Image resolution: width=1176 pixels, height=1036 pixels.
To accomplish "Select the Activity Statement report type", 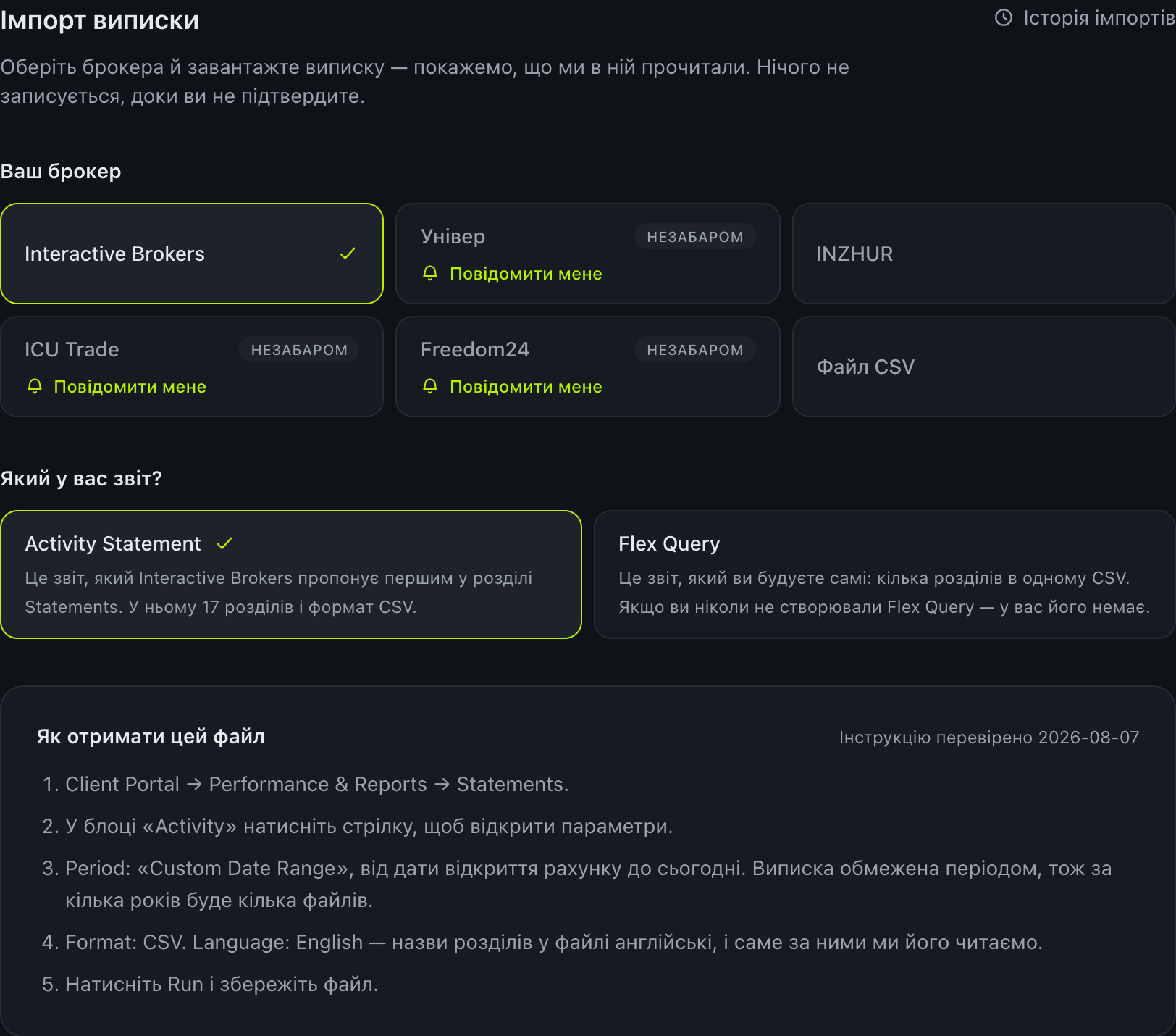I will (291, 575).
